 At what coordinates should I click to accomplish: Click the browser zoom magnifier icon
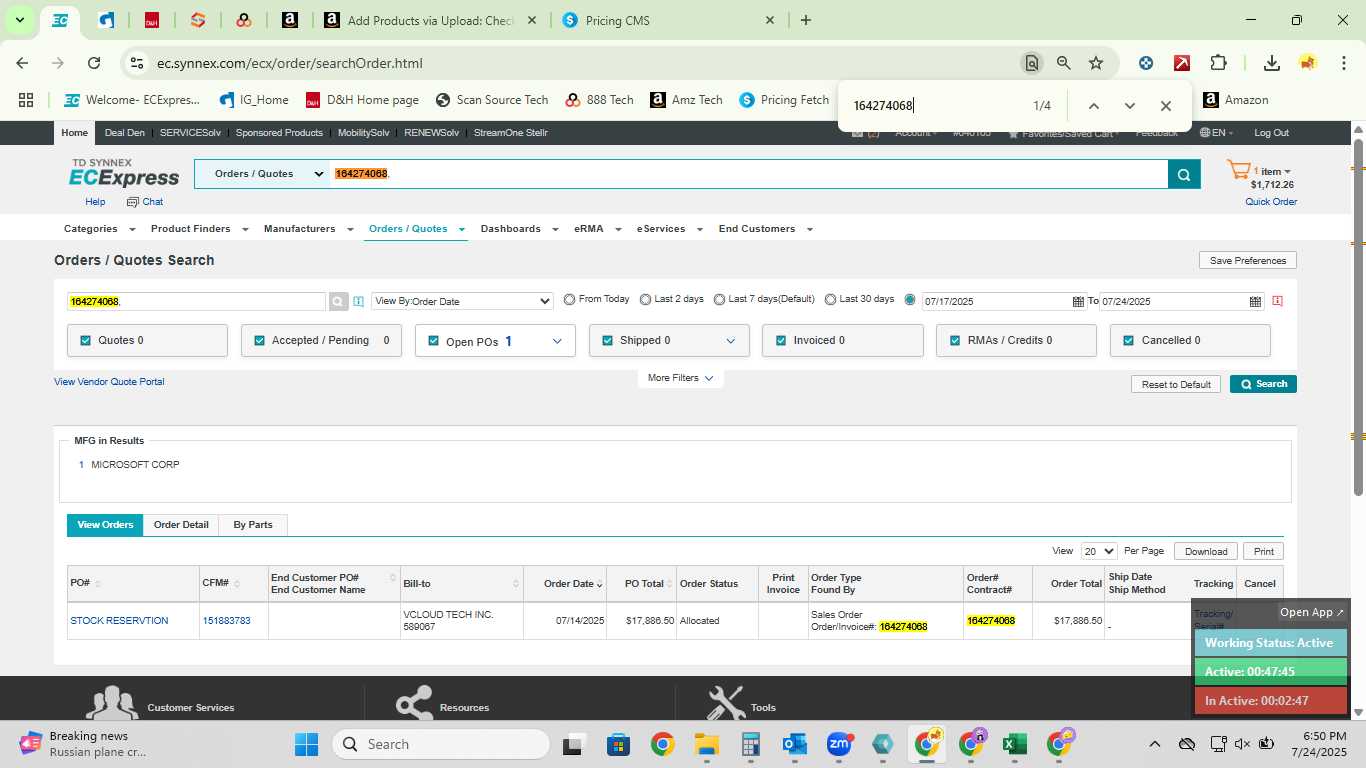click(x=1064, y=63)
